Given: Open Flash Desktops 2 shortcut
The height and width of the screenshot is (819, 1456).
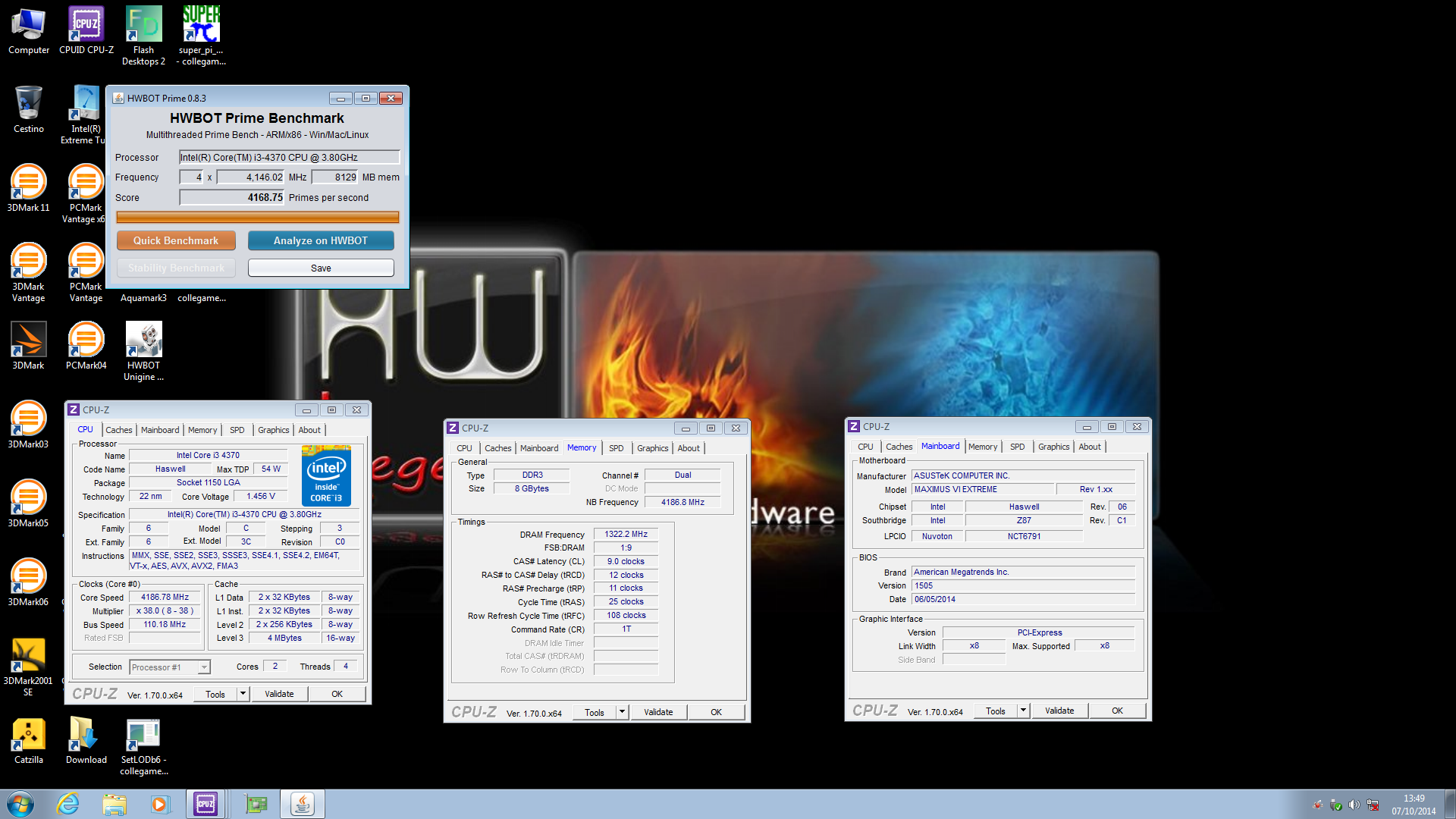Looking at the screenshot, I should click(x=144, y=36).
